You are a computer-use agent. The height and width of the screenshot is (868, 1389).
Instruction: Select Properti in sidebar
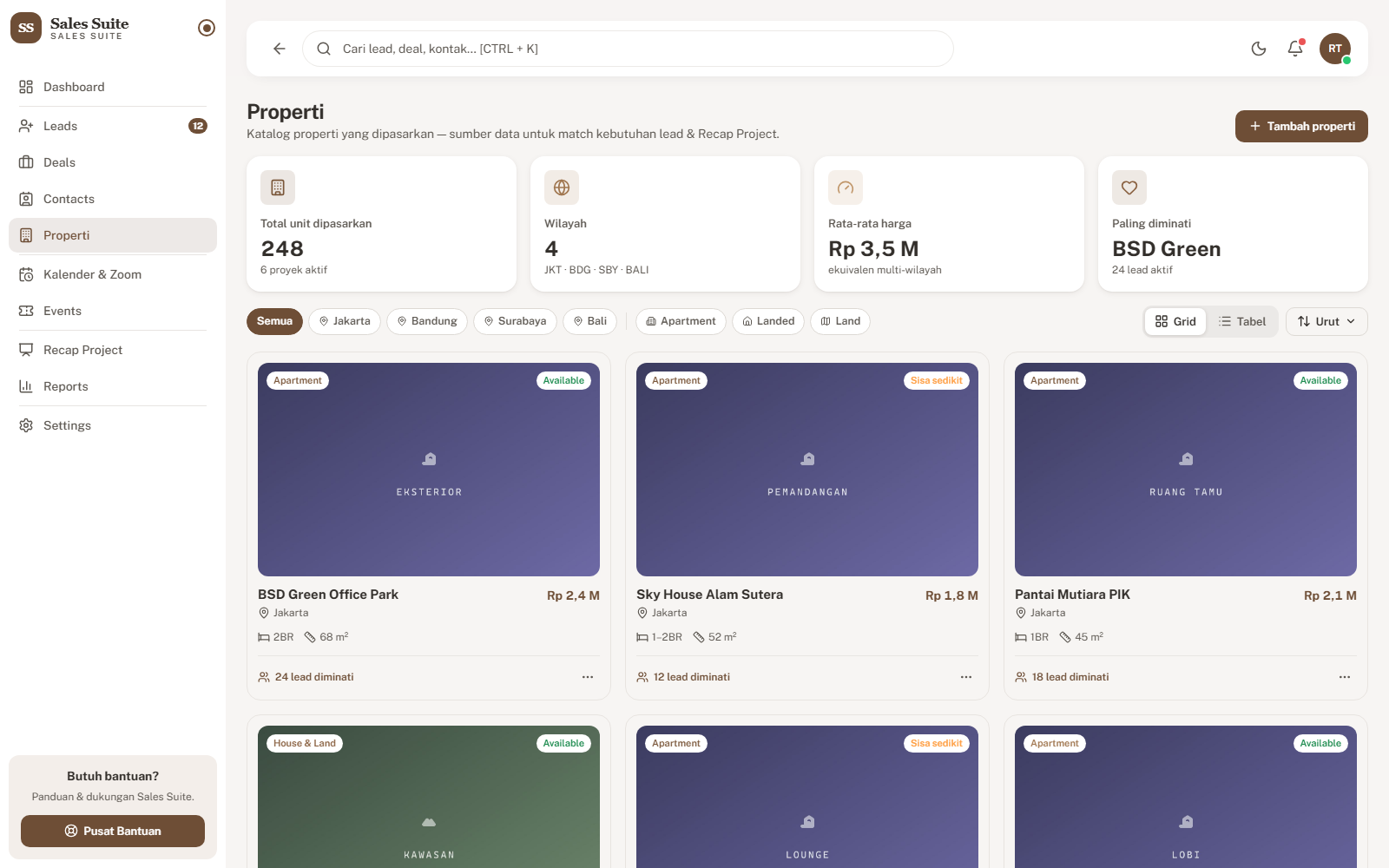113,235
